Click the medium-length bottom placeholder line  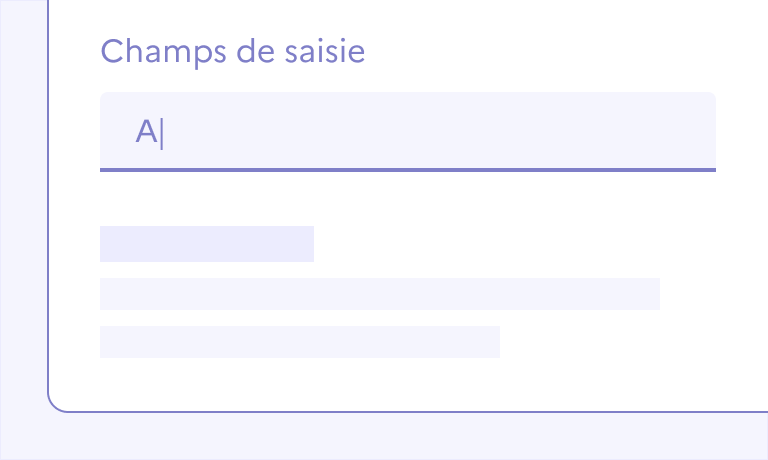[300, 342]
